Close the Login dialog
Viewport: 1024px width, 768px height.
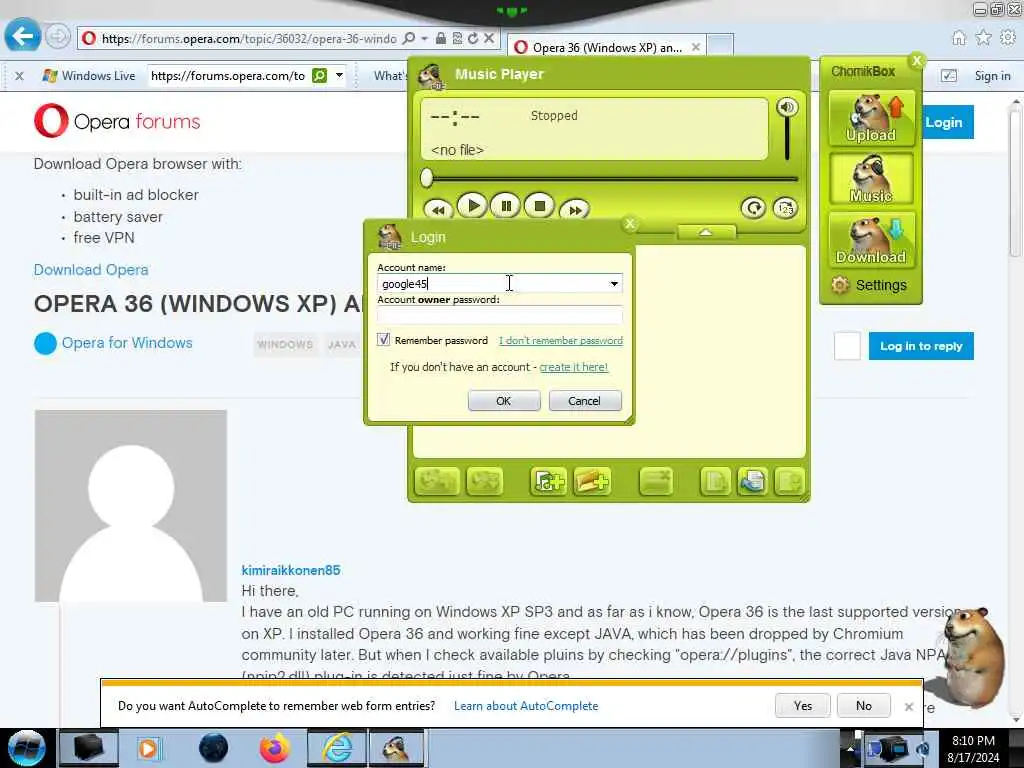coord(630,224)
